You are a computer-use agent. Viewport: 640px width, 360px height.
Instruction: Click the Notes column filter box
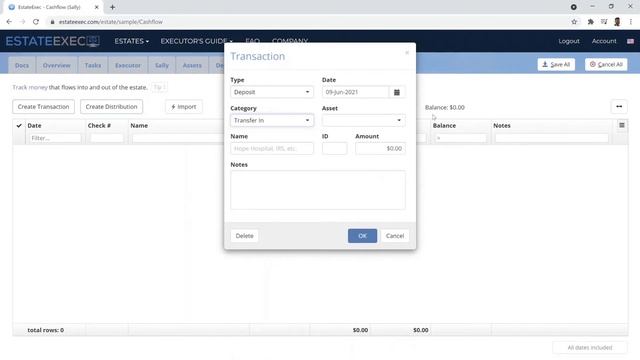(551, 138)
